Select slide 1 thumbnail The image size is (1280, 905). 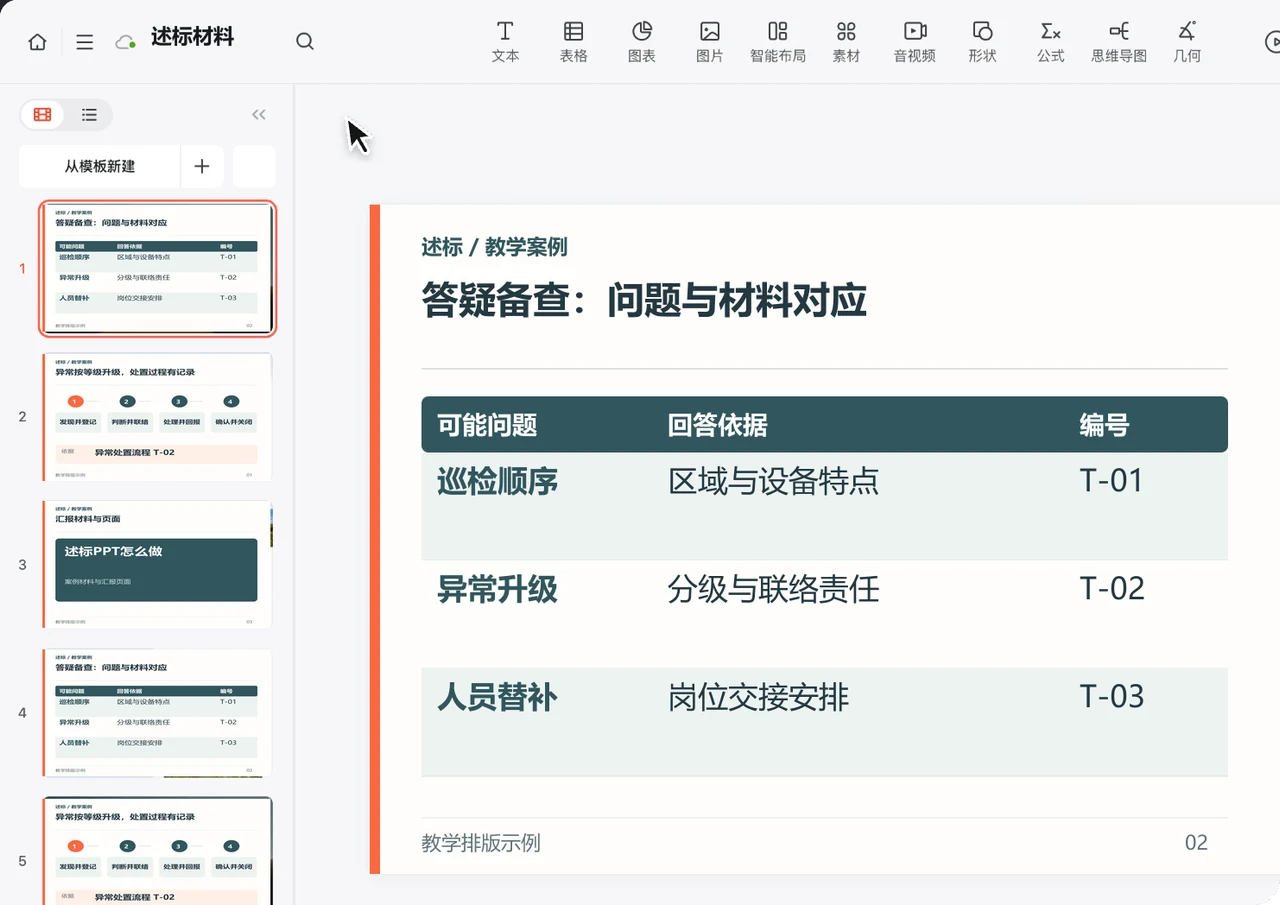click(x=158, y=268)
